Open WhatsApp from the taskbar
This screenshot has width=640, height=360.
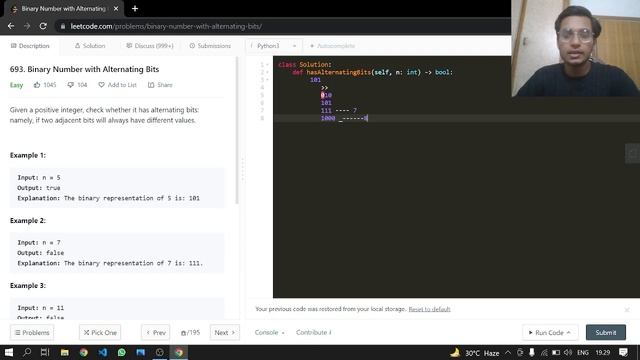point(122,353)
